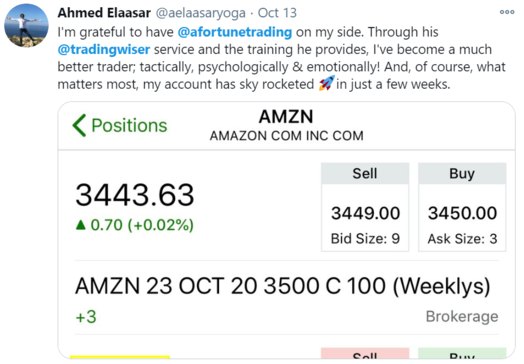Open the Oct 13 tweet timestamp
524x364 pixels.
coord(277,13)
